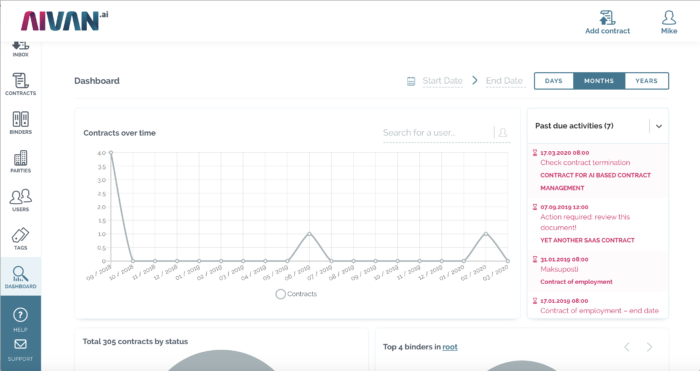This screenshot has width=700, height=371.
Task: Click the Dashboard page title
Action: tap(97, 81)
